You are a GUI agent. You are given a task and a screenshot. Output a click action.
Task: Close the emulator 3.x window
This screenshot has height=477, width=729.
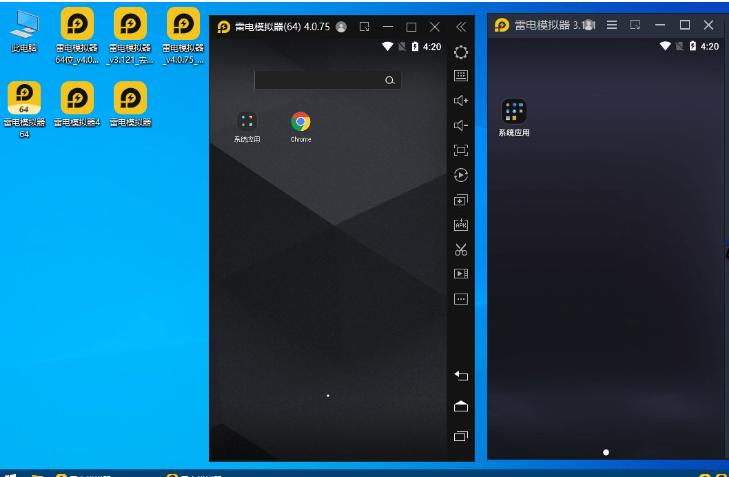(x=708, y=25)
